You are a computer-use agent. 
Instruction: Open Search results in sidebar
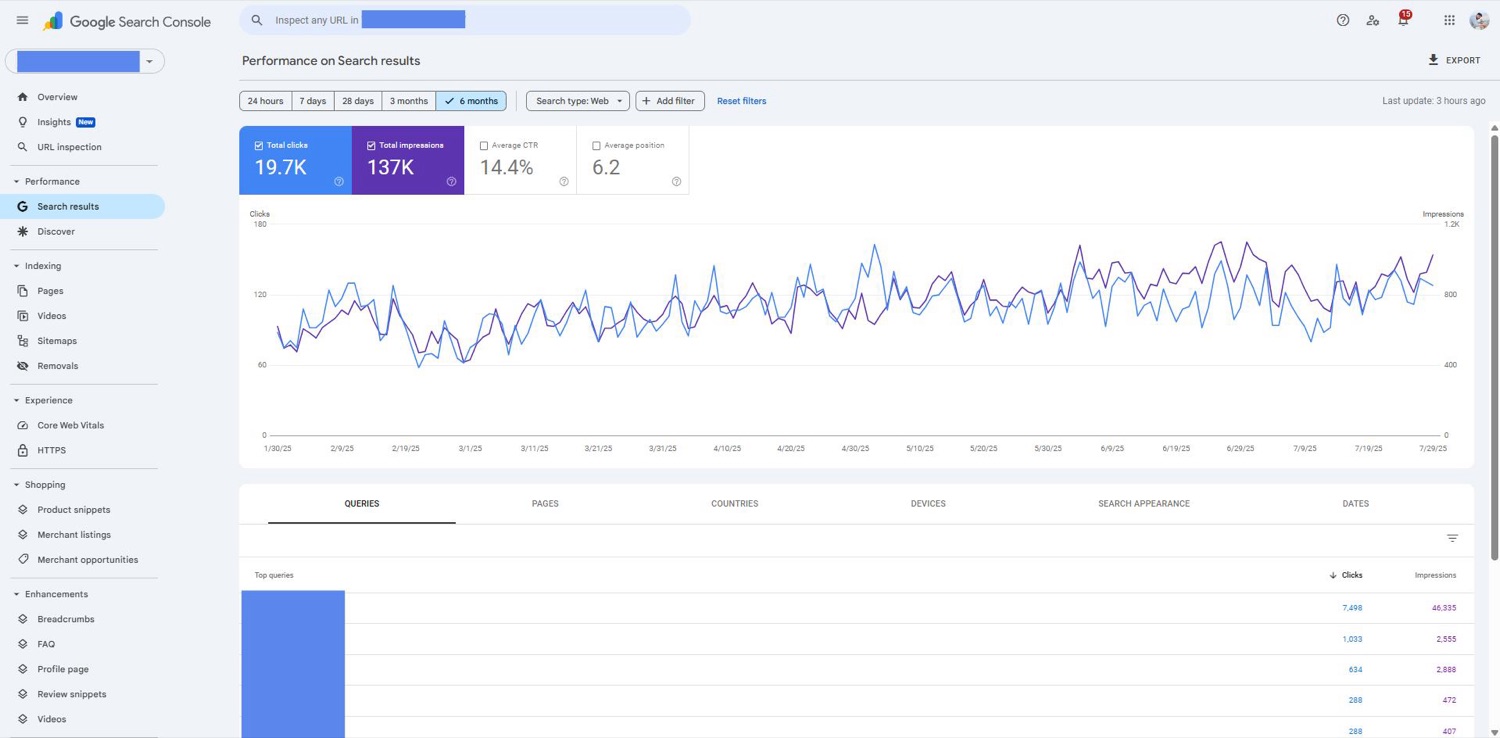[82, 206]
